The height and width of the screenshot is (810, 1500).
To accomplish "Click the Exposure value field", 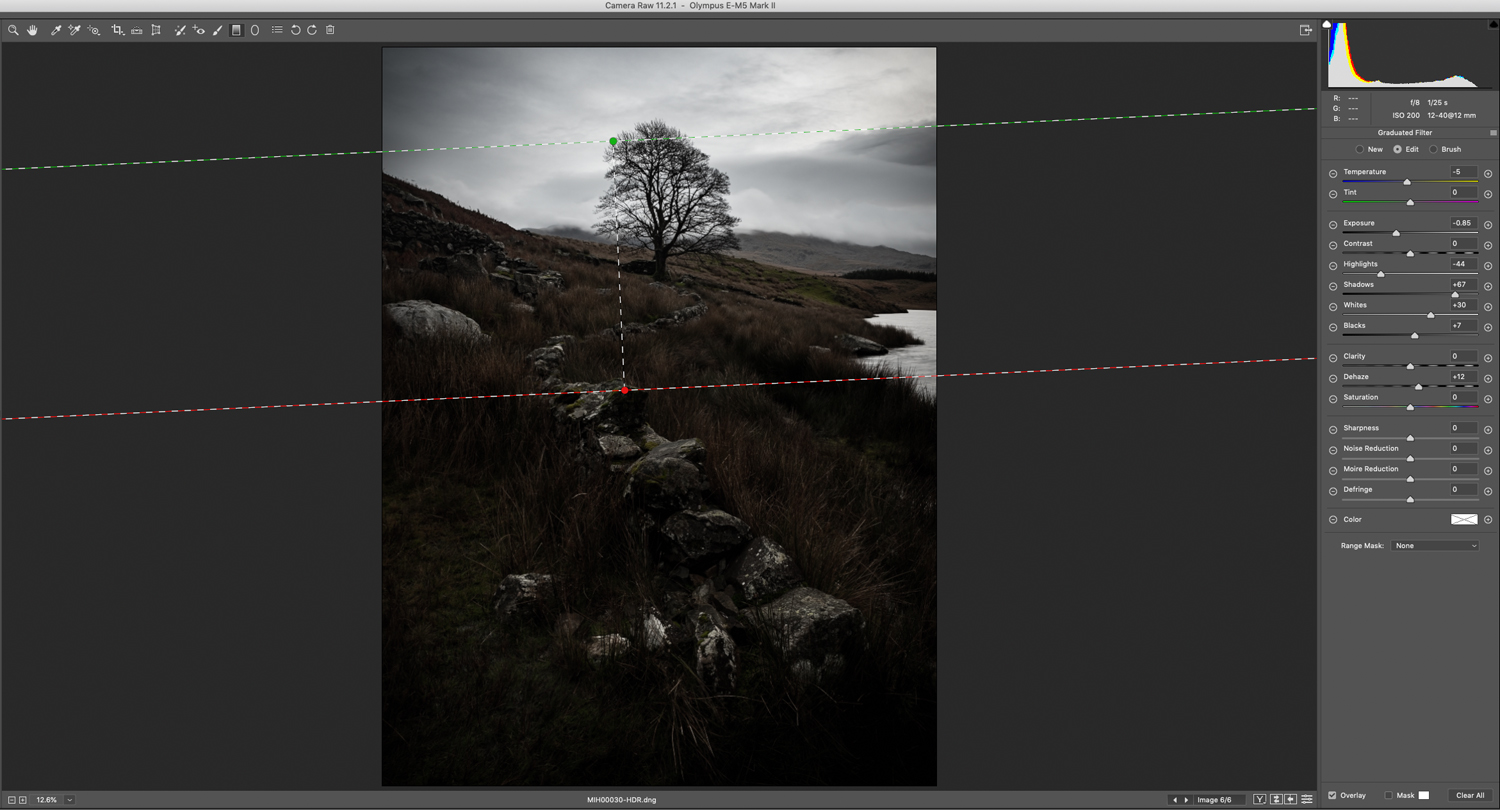I will 1464,223.
